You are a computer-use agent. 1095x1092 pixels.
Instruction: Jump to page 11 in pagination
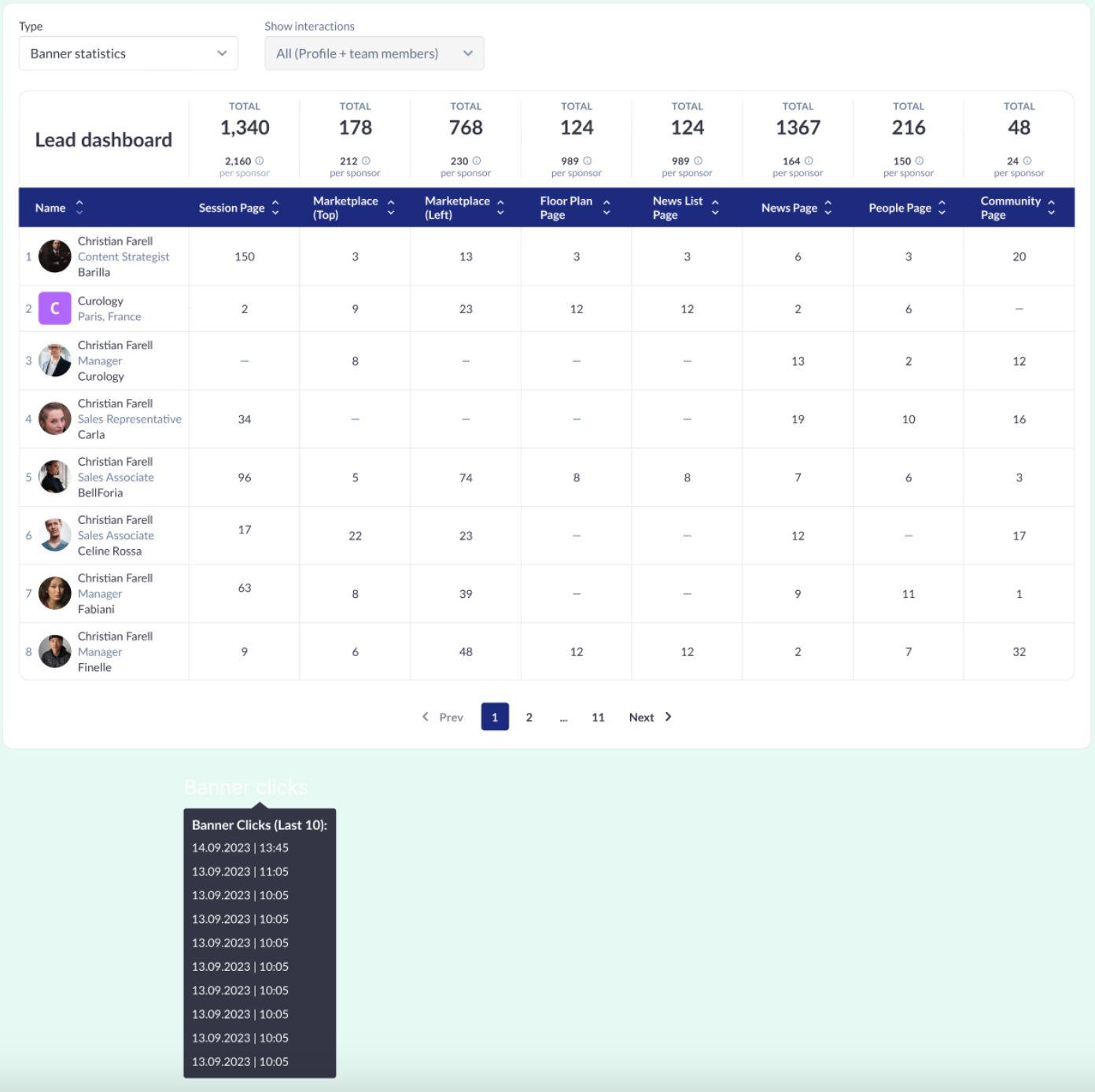(598, 717)
